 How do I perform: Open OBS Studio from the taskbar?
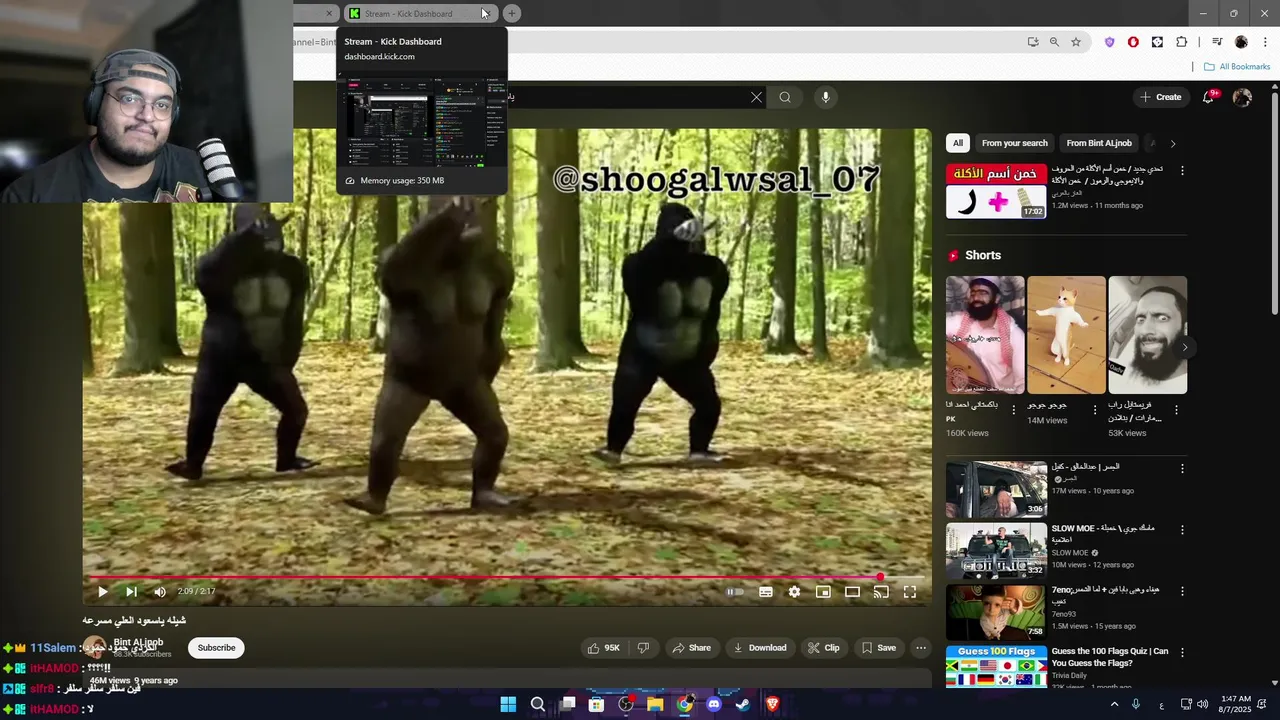click(x=626, y=704)
